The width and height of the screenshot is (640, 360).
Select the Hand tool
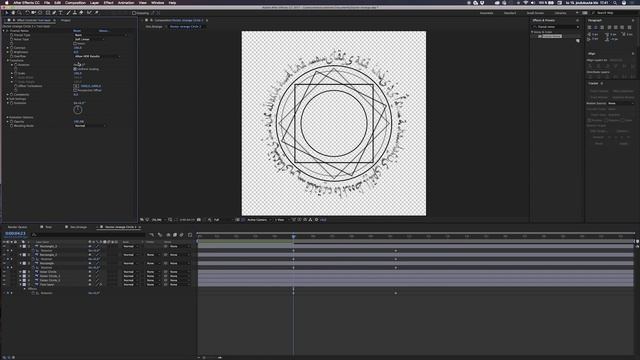point(13,13)
